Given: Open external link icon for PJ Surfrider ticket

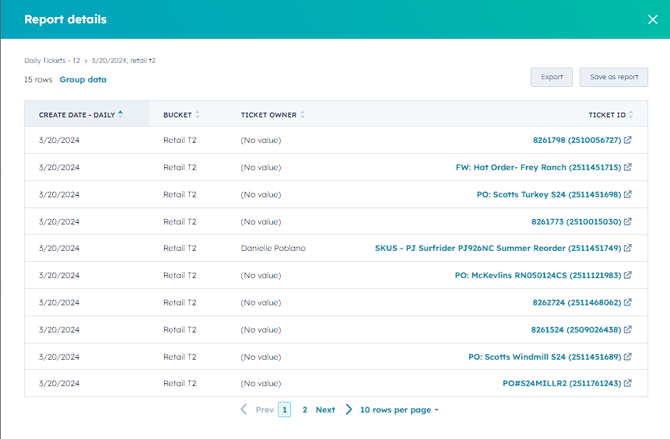Looking at the screenshot, I should pos(628,249).
